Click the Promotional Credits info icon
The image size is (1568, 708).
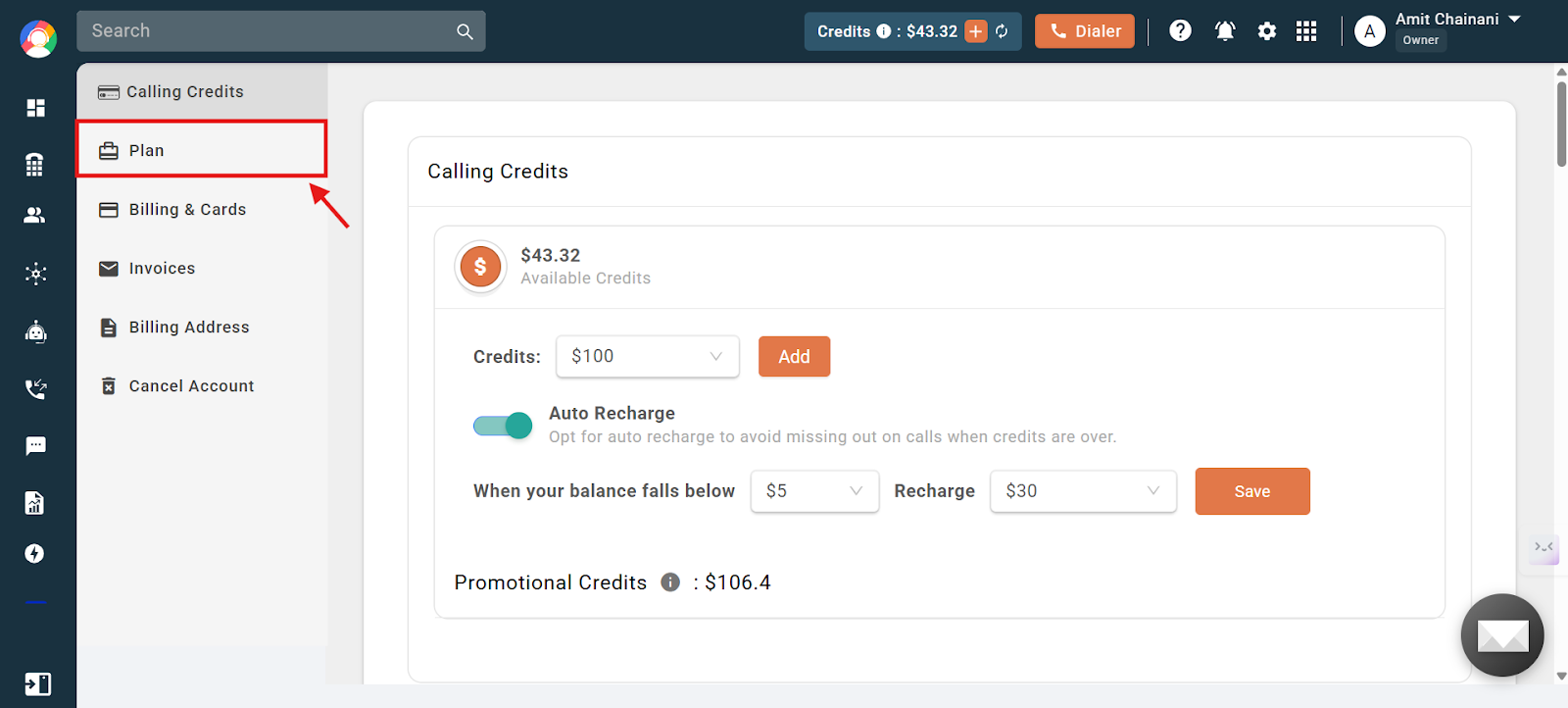point(670,582)
